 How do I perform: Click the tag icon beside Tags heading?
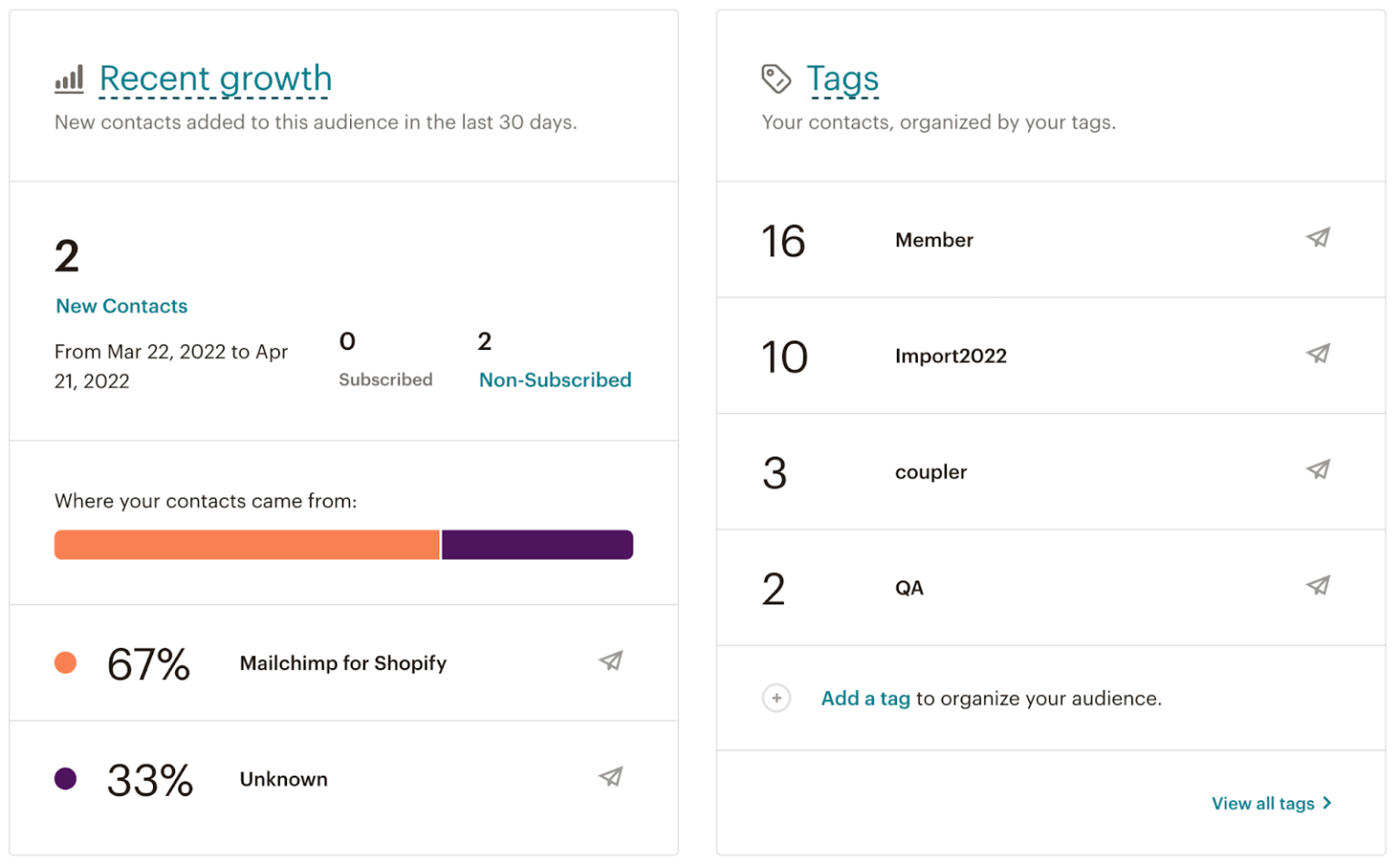pos(776,78)
